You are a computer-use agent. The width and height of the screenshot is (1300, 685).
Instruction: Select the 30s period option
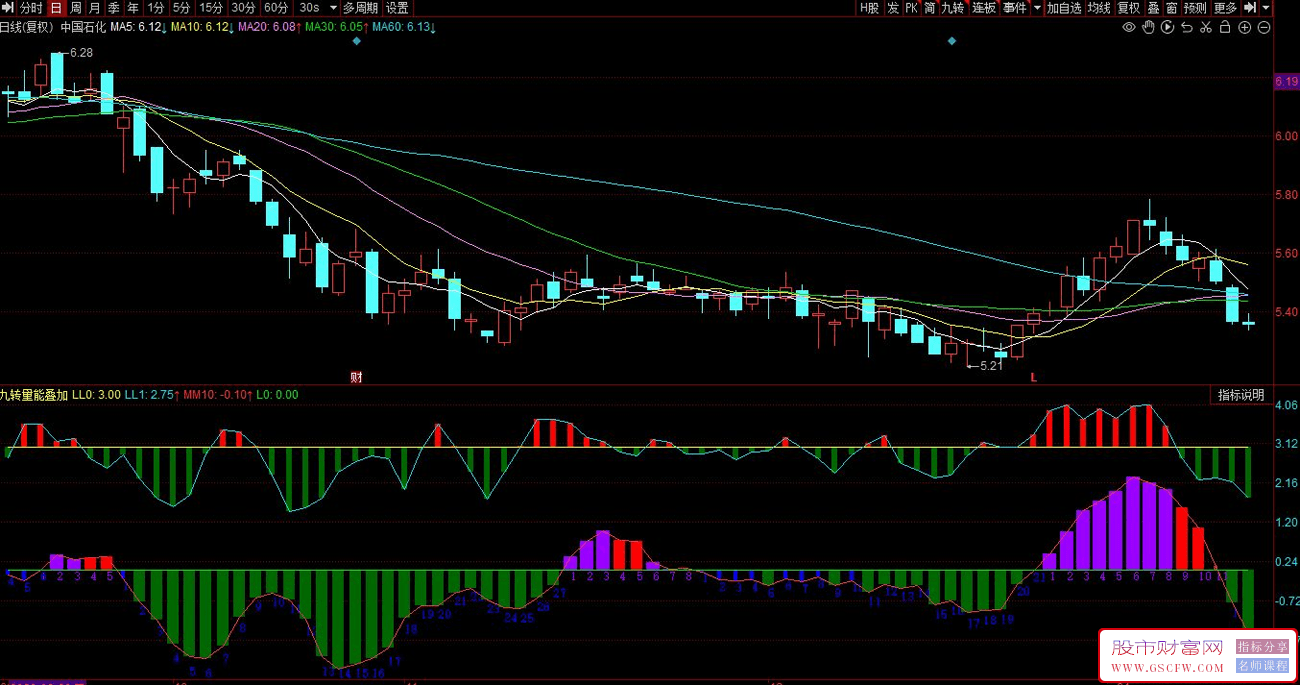pos(309,7)
